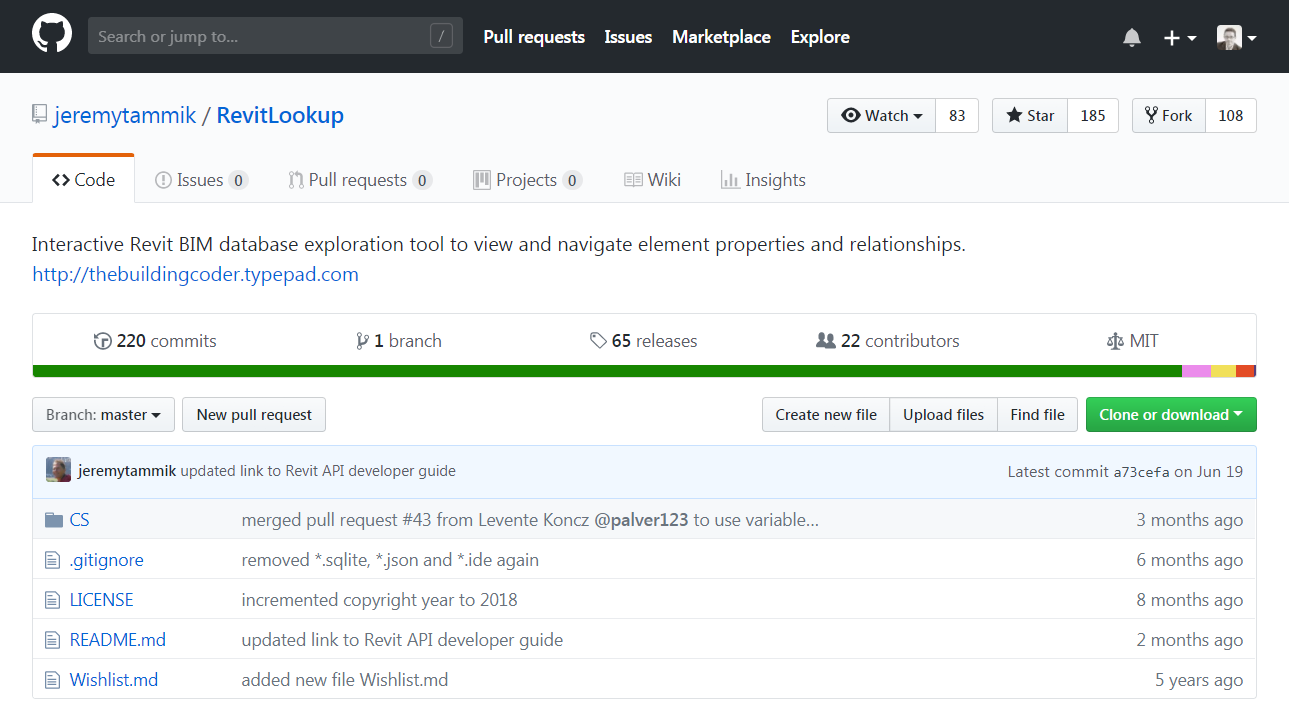Image resolution: width=1289 pixels, height=703 pixels.
Task: View the 83 watchers count
Action: click(957, 116)
